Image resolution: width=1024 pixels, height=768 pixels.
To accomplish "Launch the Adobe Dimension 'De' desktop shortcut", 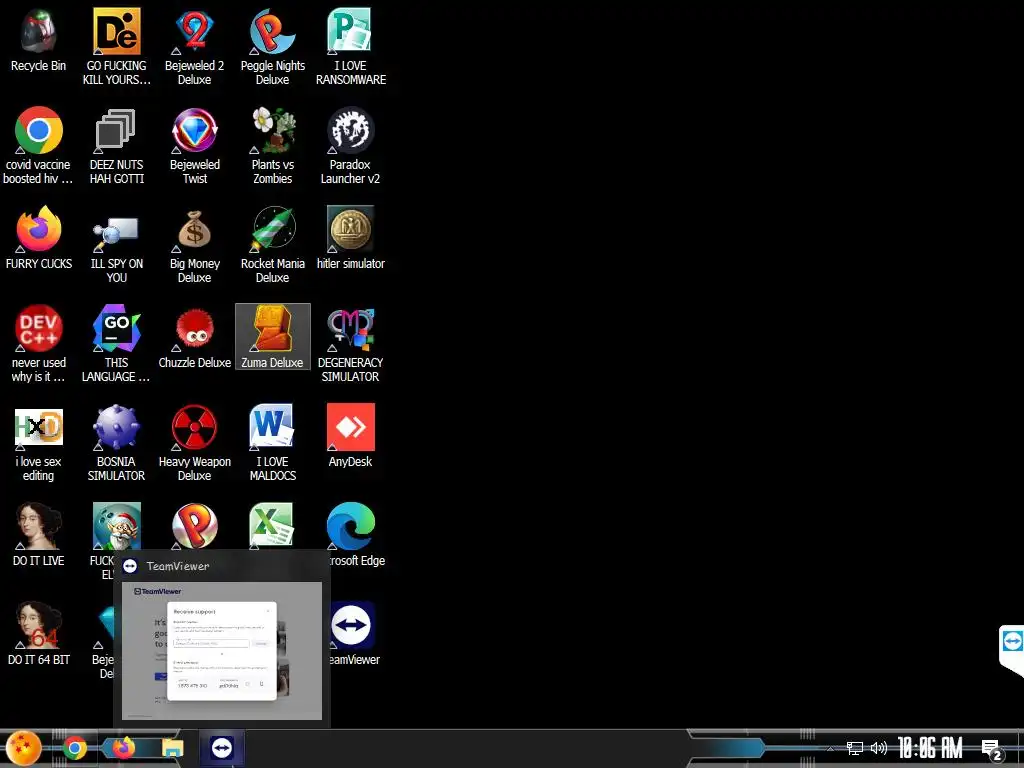I will [x=116, y=47].
